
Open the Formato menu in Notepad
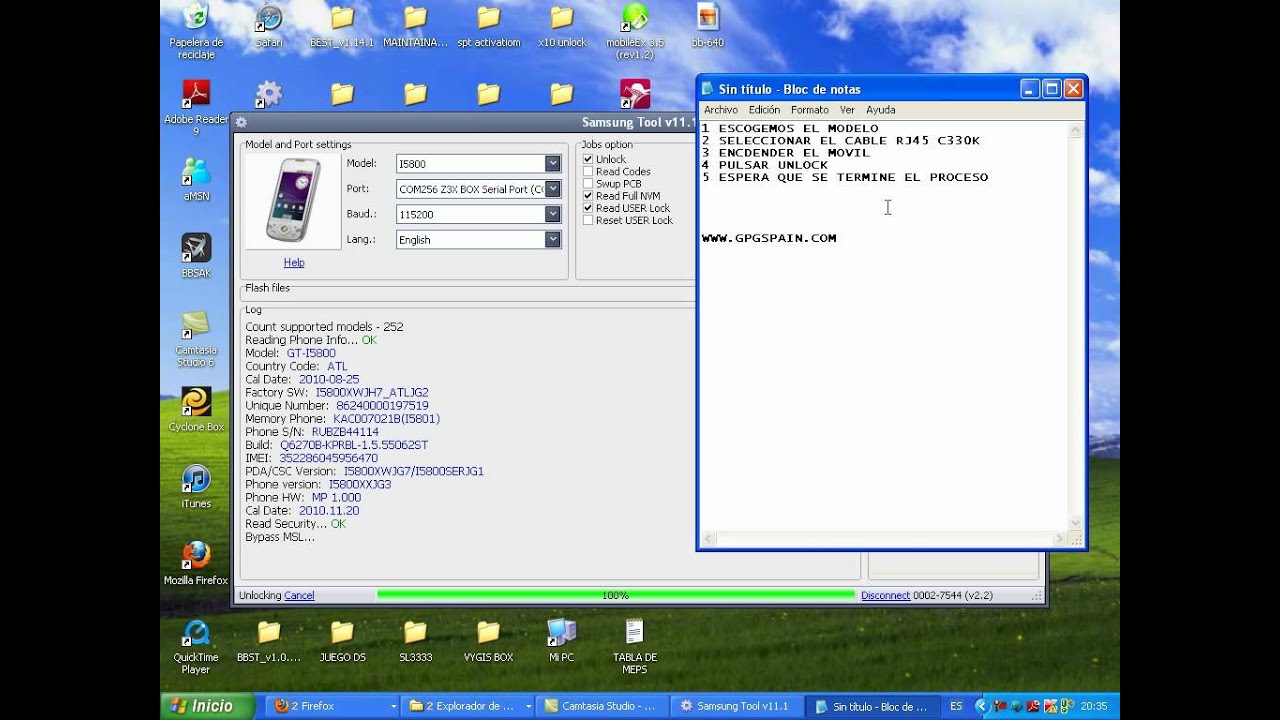[x=810, y=110]
